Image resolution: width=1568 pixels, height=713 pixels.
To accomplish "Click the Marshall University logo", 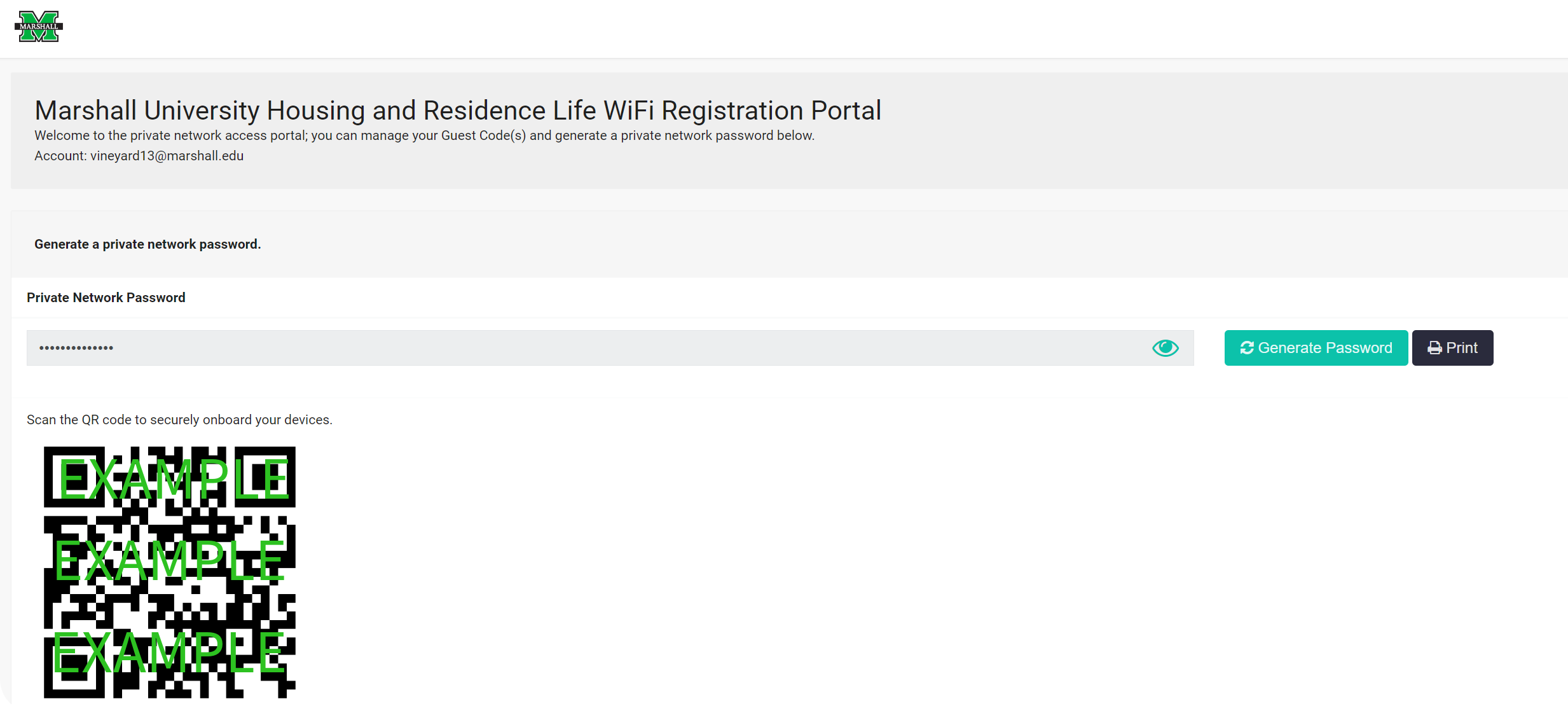I will (x=39, y=27).
